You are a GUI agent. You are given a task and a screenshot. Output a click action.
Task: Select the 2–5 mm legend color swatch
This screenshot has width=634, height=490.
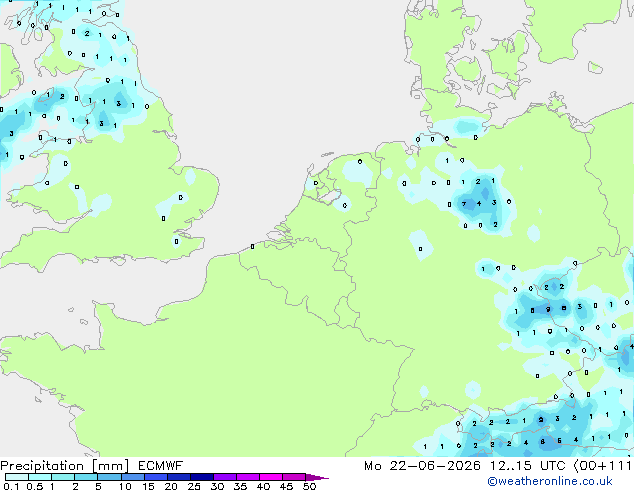click(x=86, y=477)
